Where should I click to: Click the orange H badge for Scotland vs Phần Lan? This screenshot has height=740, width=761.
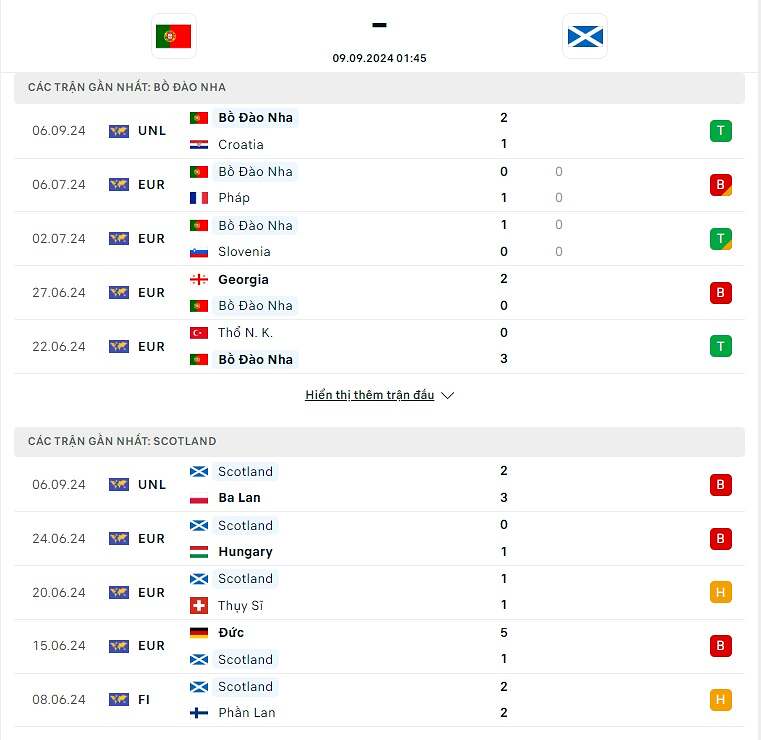(x=720, y=700)
